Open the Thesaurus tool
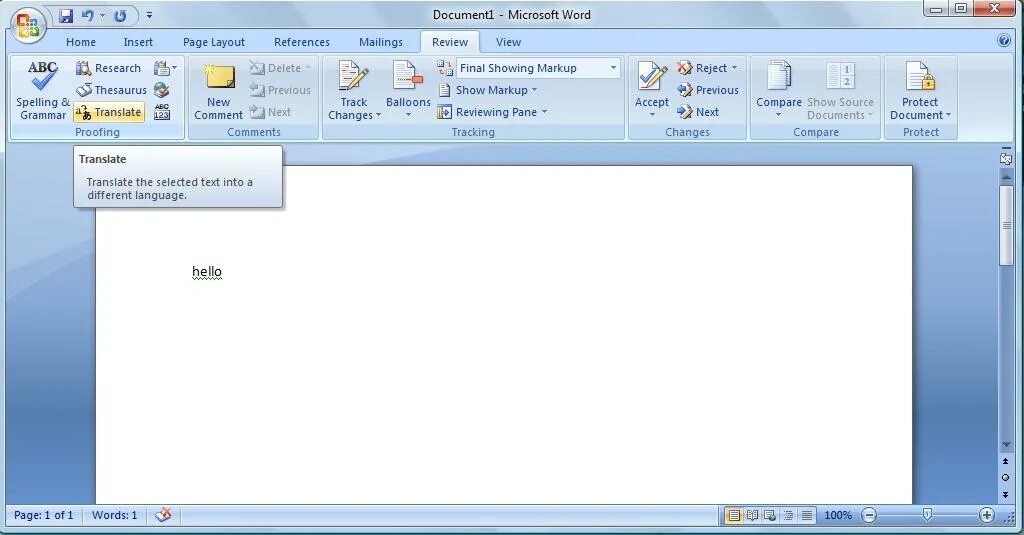 click(111, 90)
